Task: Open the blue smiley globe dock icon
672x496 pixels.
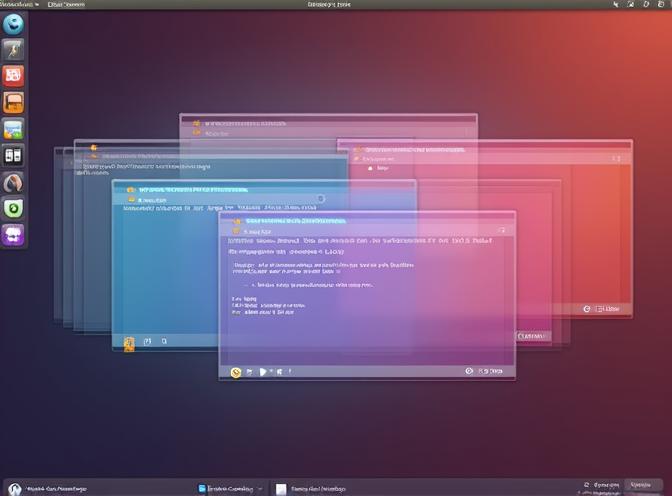Action: coord(15,23)
